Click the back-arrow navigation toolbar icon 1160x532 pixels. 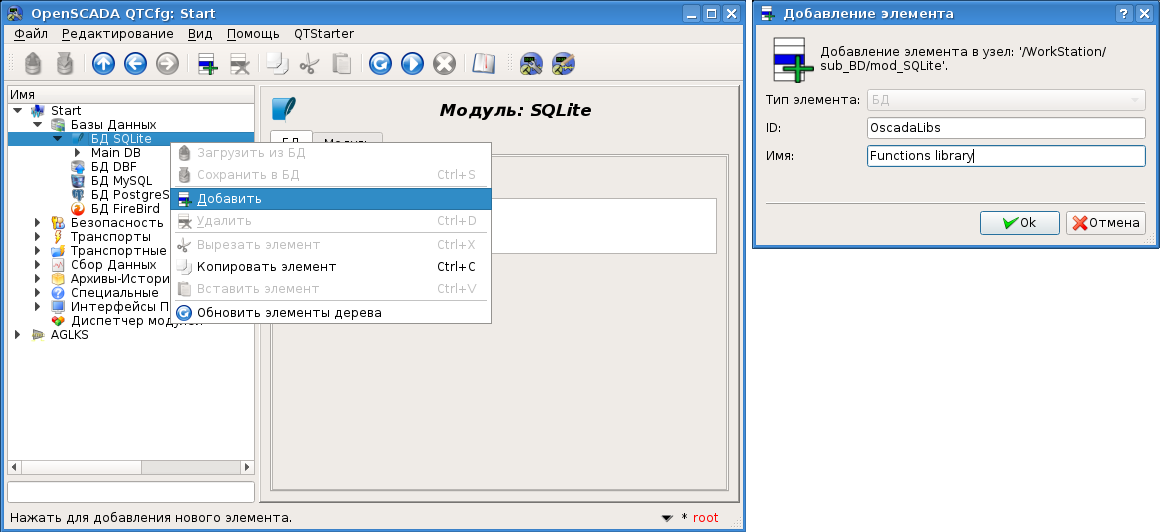(x=135, y=64)
